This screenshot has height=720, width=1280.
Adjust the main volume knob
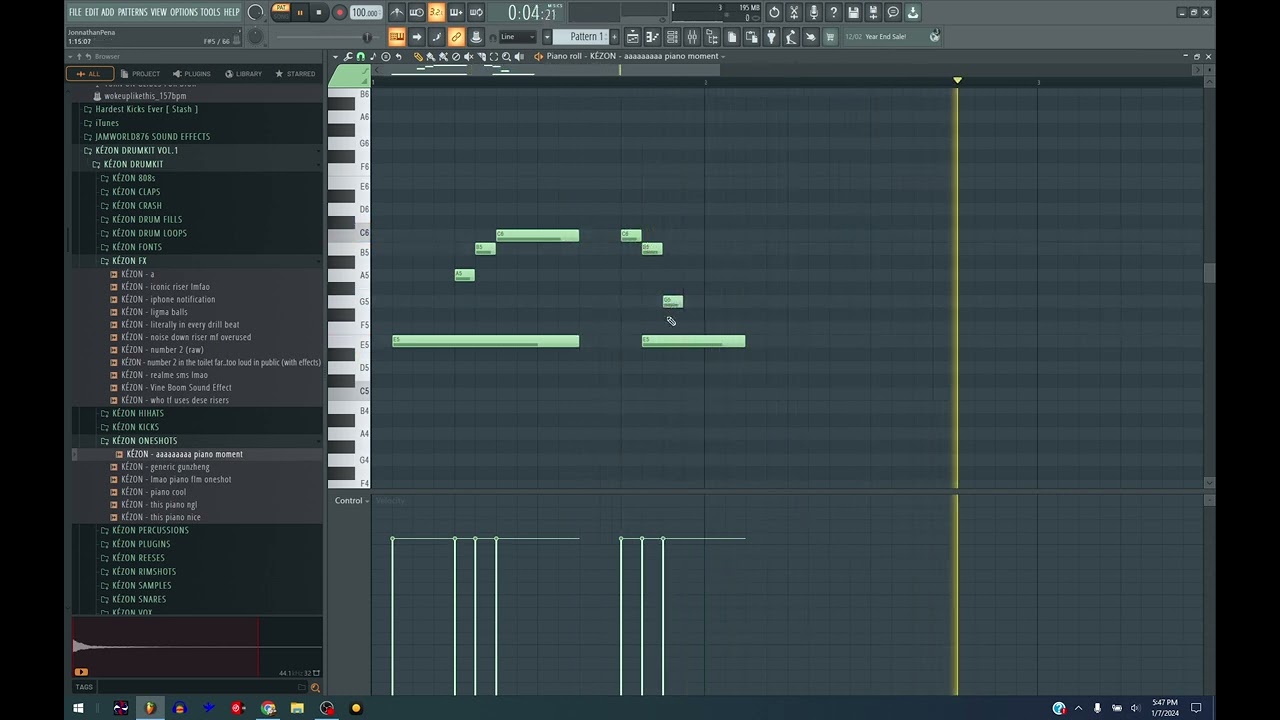(x=254, y=12)
